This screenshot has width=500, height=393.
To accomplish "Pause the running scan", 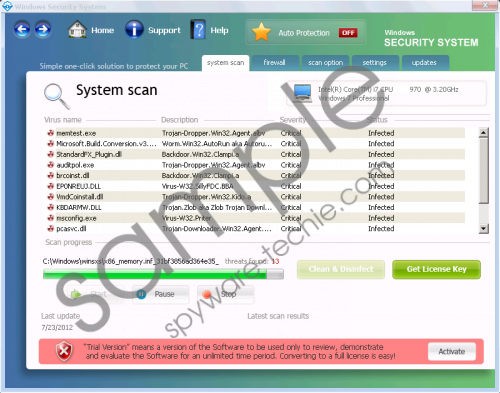I will click(161, 294).
